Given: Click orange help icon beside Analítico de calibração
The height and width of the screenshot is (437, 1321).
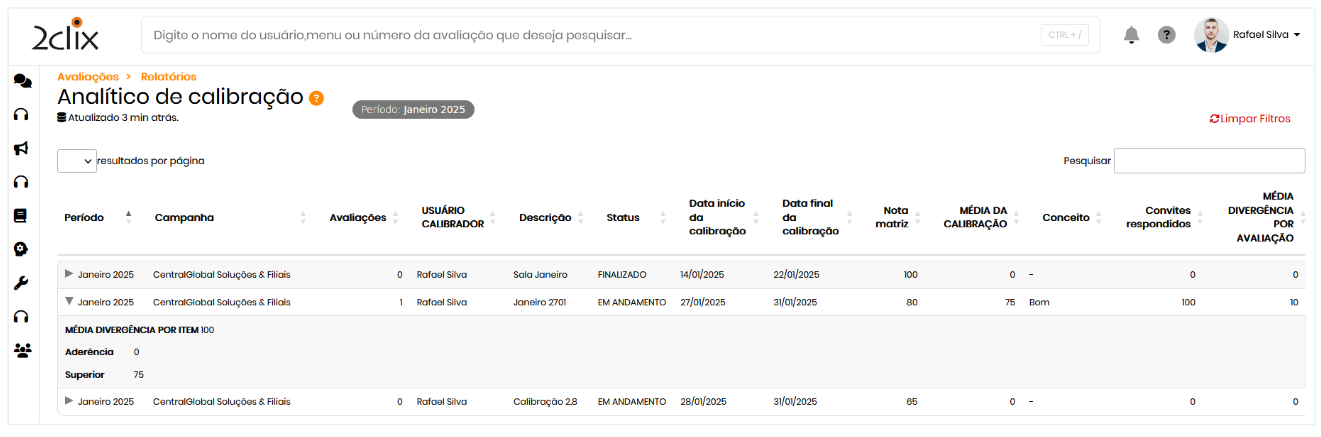Looking at the screenshot, I should point(316,98).
